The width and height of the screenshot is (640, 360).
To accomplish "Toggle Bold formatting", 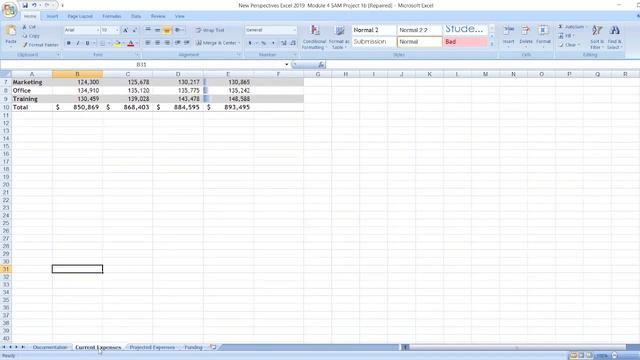I will point(69,43).
